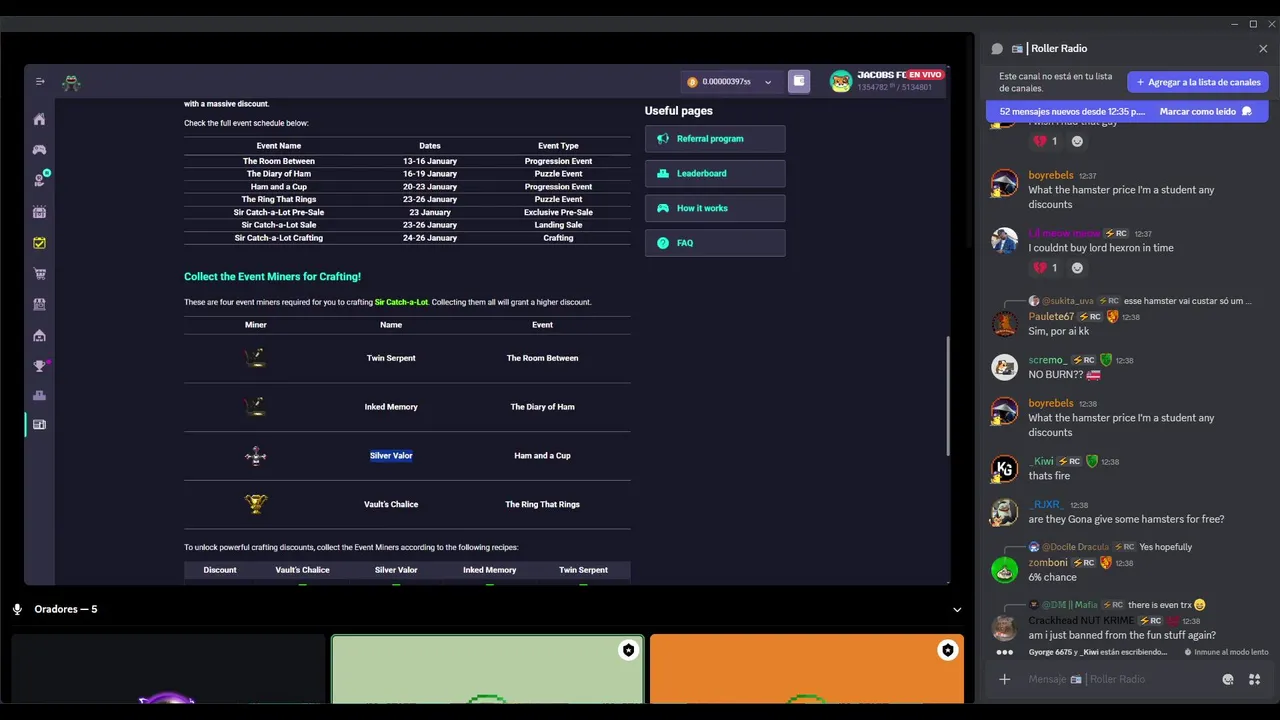Click Sir Catch-a-Lot green link
The width and height of the screenshot is (1280, 720).
coord(401,302)
